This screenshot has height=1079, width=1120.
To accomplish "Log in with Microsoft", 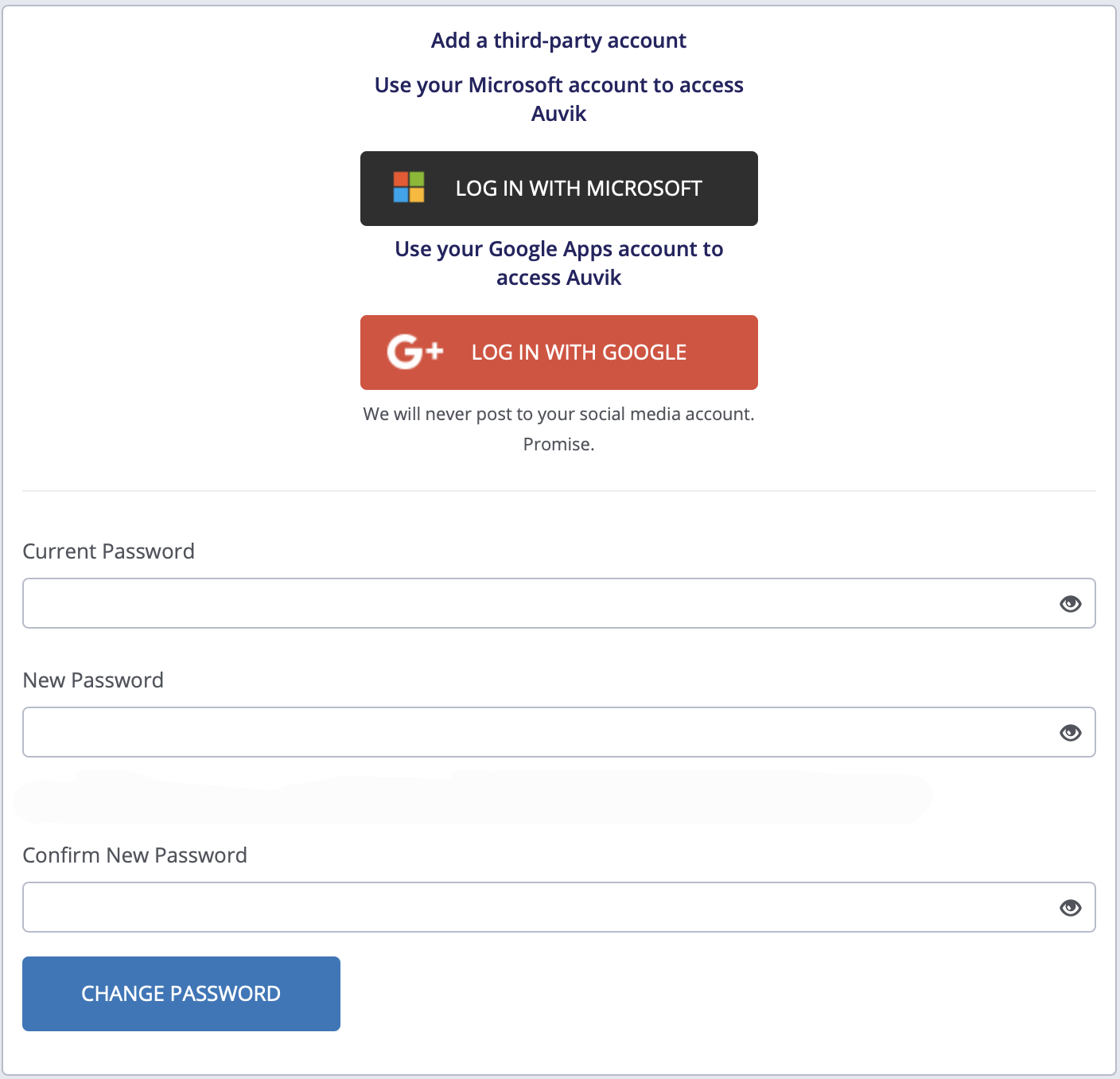I will [559, 189].
